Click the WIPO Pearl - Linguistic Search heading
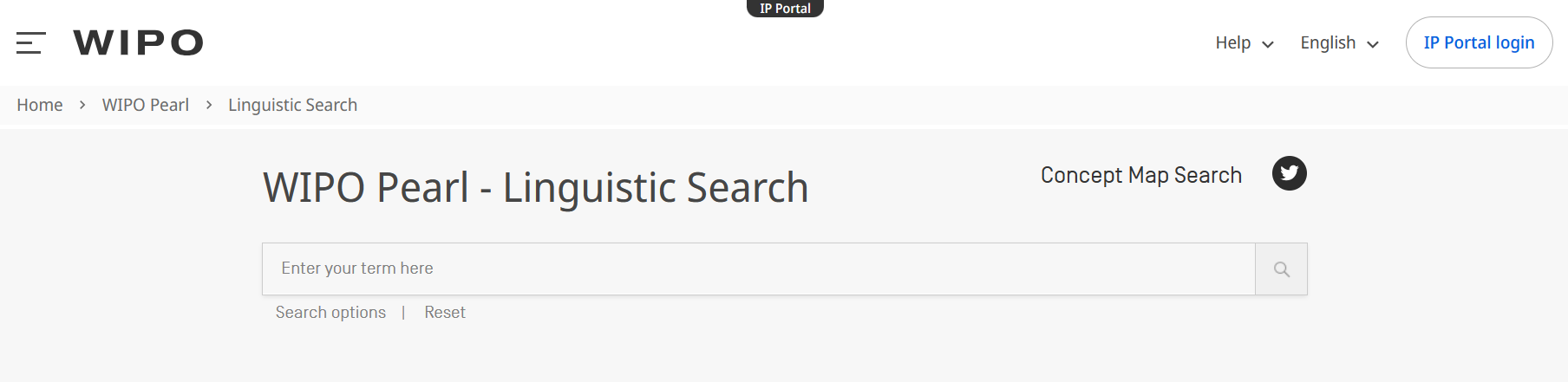 535,188
